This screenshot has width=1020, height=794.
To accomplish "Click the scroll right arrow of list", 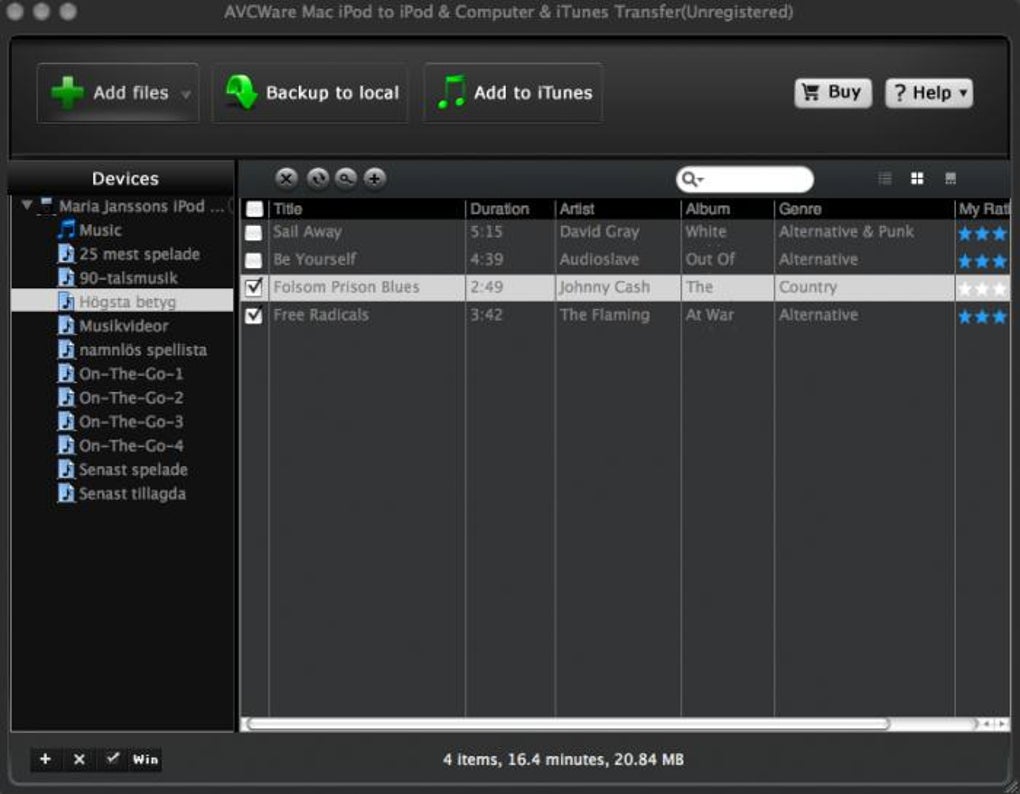I will 1001,724.
